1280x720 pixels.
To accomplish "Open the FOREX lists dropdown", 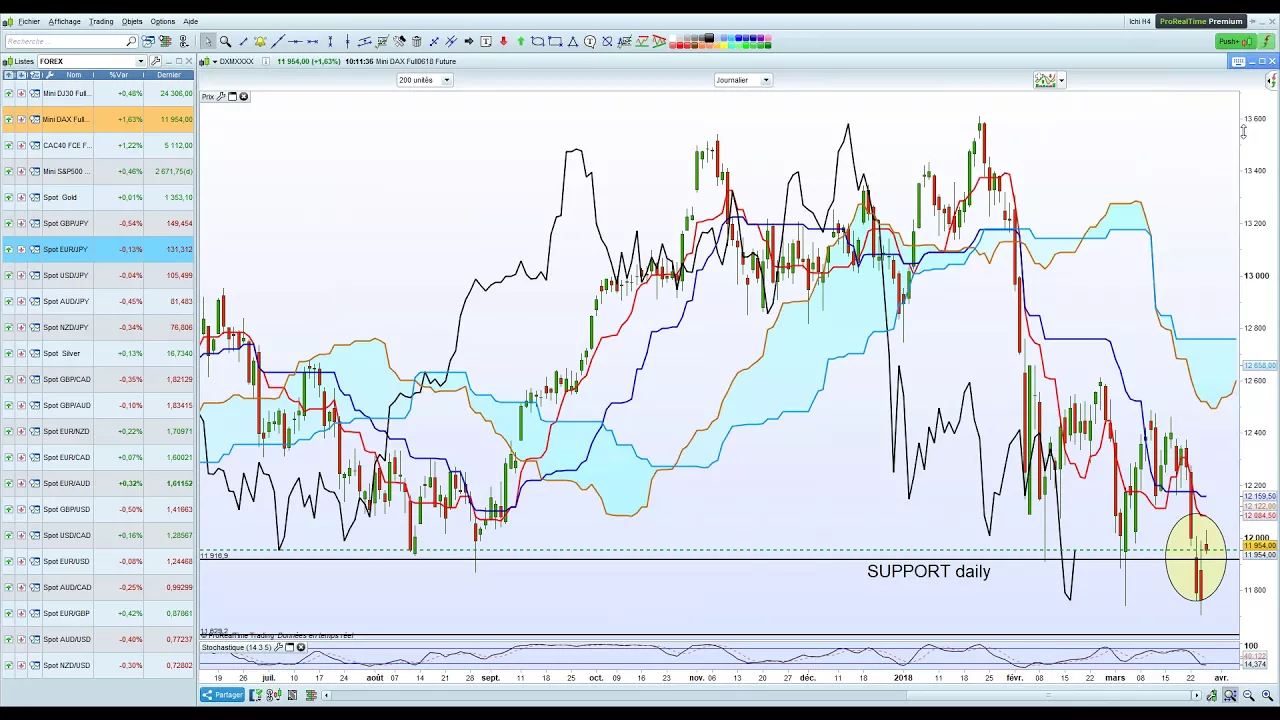I will [x=140, y=61].
